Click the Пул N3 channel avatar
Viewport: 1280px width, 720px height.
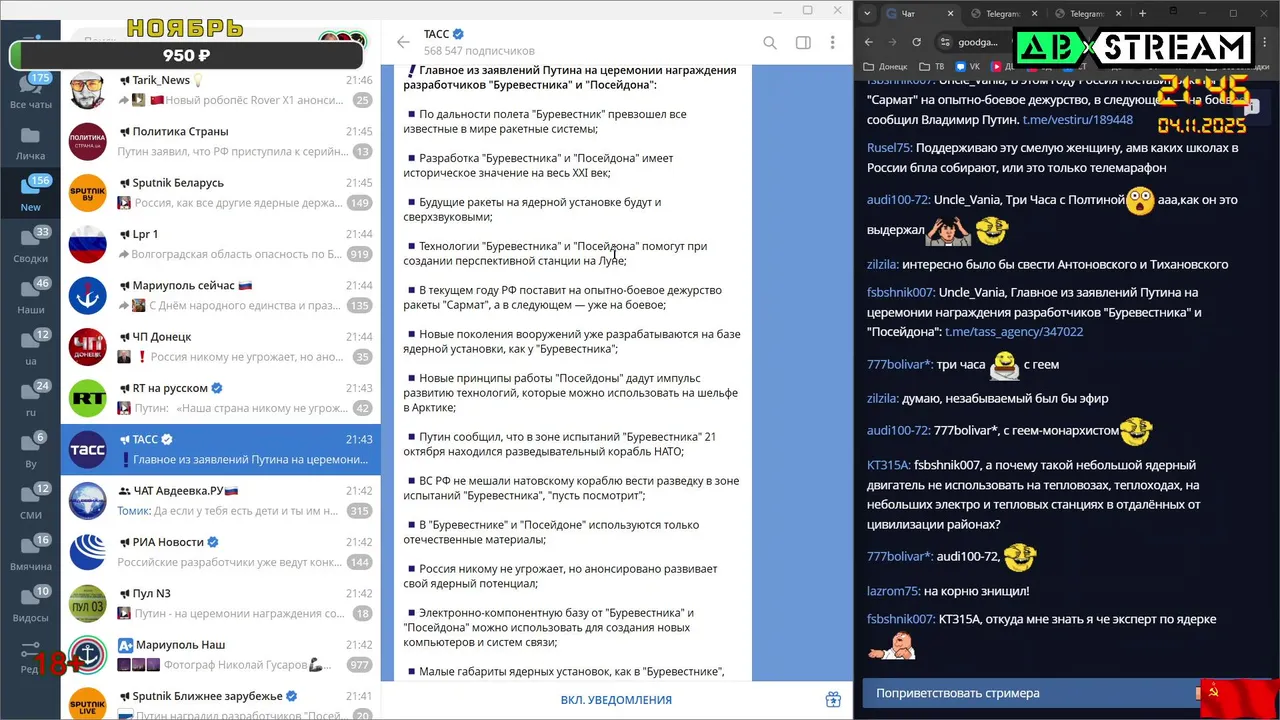point(88,604)
